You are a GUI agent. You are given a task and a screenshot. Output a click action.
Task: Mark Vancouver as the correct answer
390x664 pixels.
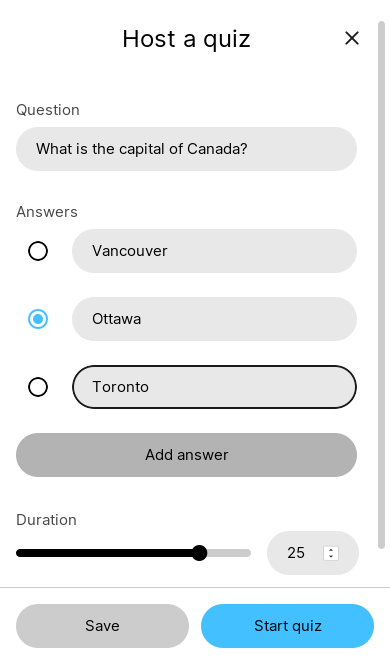click(38, 251)
